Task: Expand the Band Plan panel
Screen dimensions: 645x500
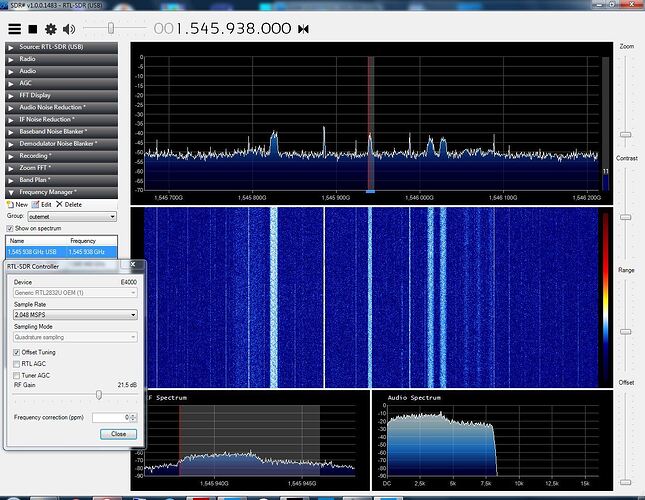Action: [61, 180]
